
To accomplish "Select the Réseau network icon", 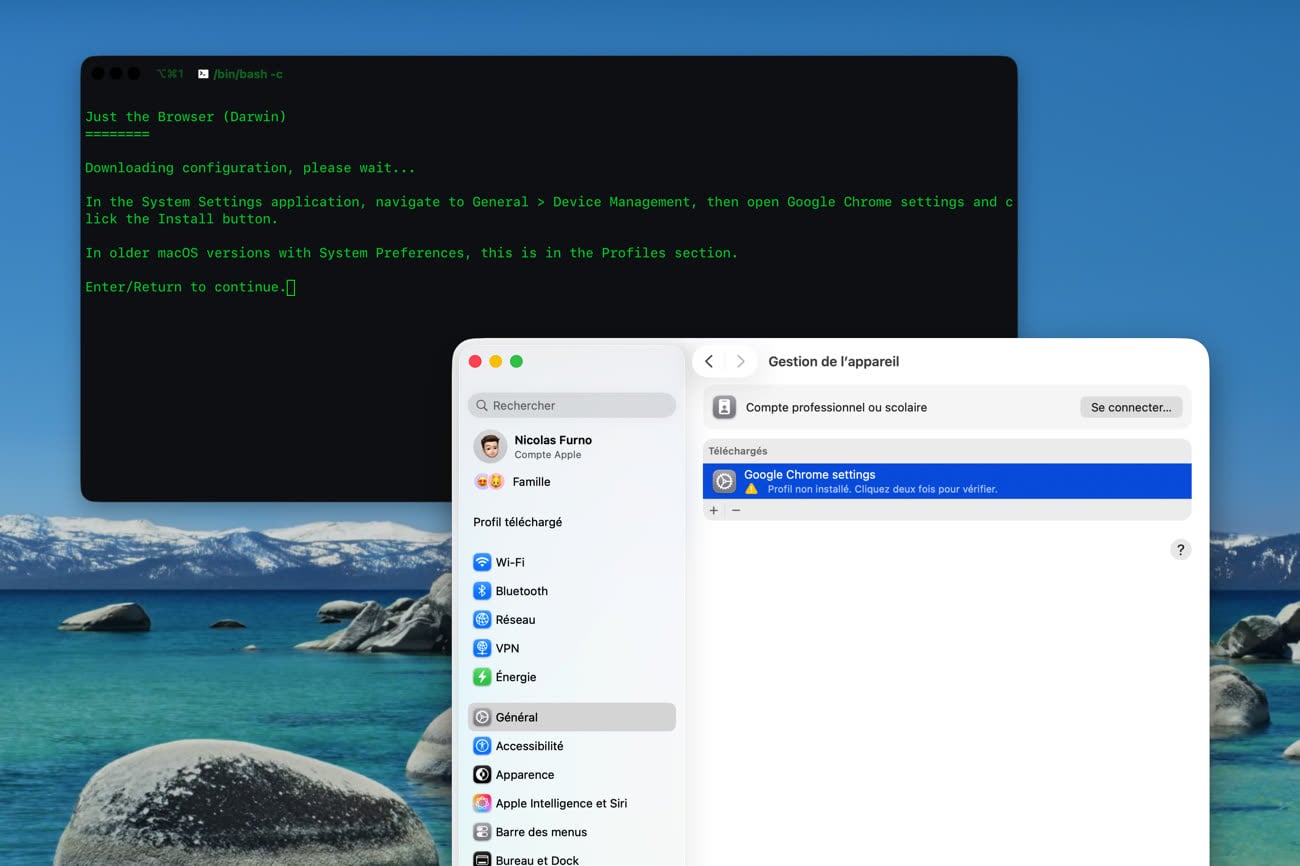I will tap(482, 620).
